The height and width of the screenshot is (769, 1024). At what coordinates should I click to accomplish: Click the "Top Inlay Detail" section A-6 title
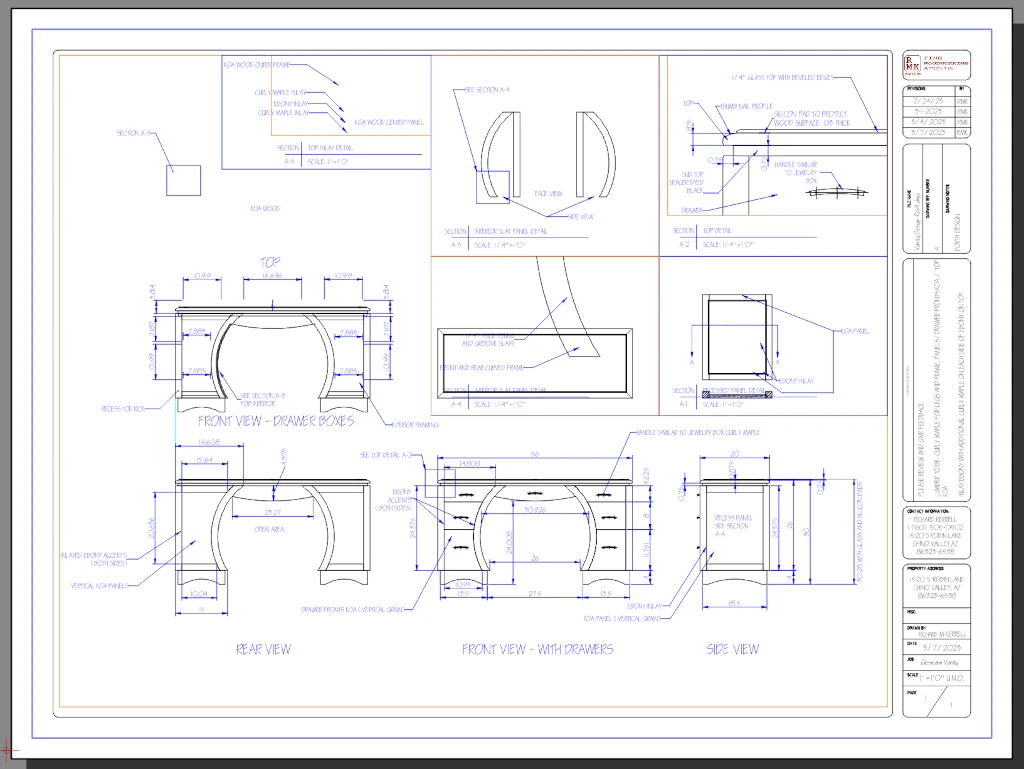(330, 147)
